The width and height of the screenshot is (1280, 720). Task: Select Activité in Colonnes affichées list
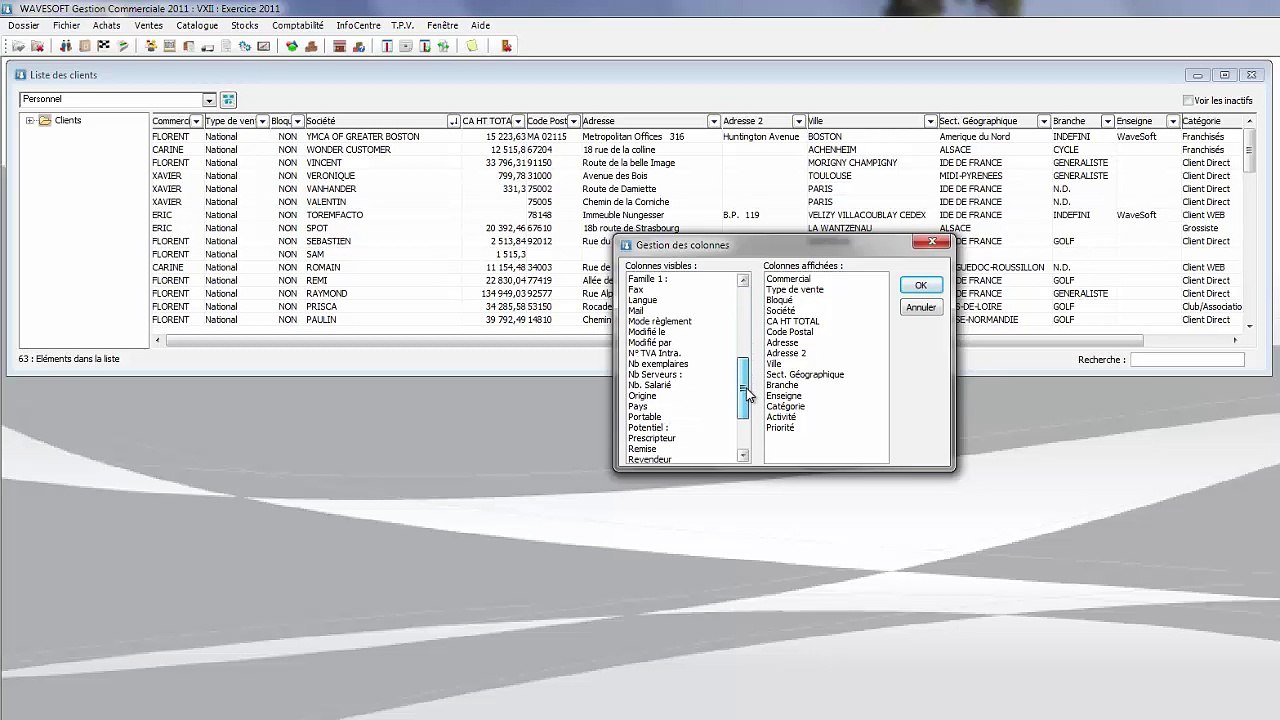[x=781, y=417]
